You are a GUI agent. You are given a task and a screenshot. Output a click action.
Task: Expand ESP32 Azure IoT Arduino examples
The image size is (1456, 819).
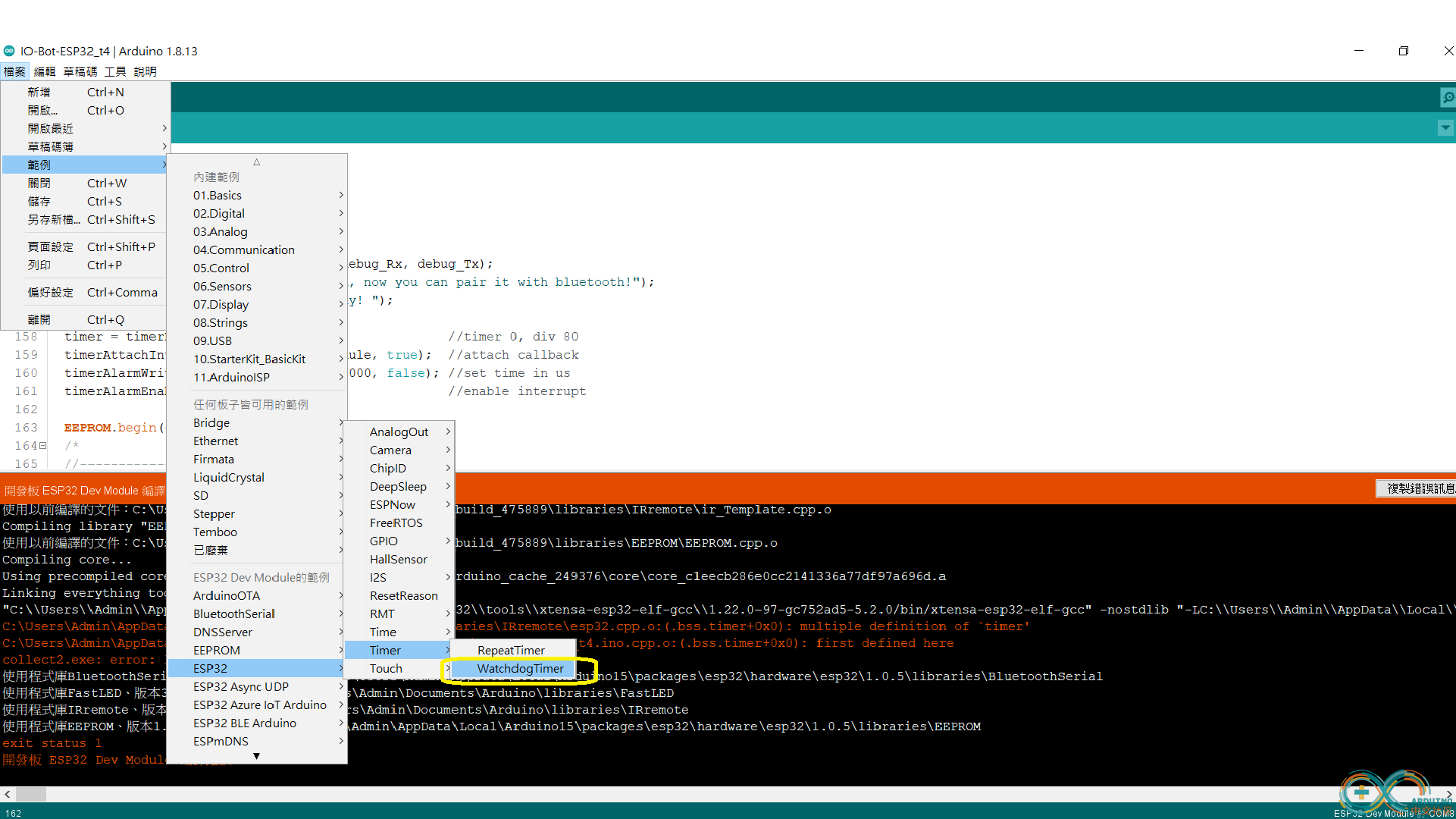[257, 704]
